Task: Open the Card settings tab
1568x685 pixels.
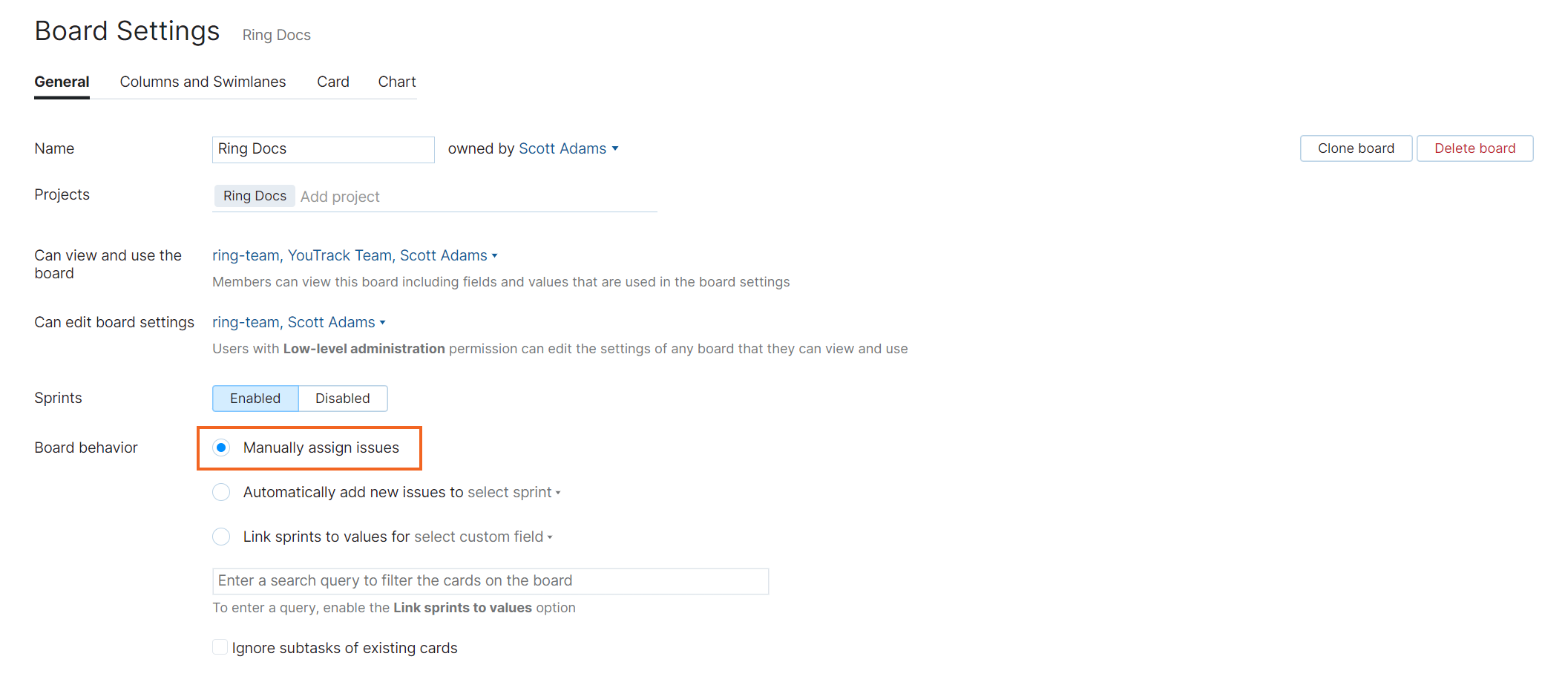Action: [332, 82]
